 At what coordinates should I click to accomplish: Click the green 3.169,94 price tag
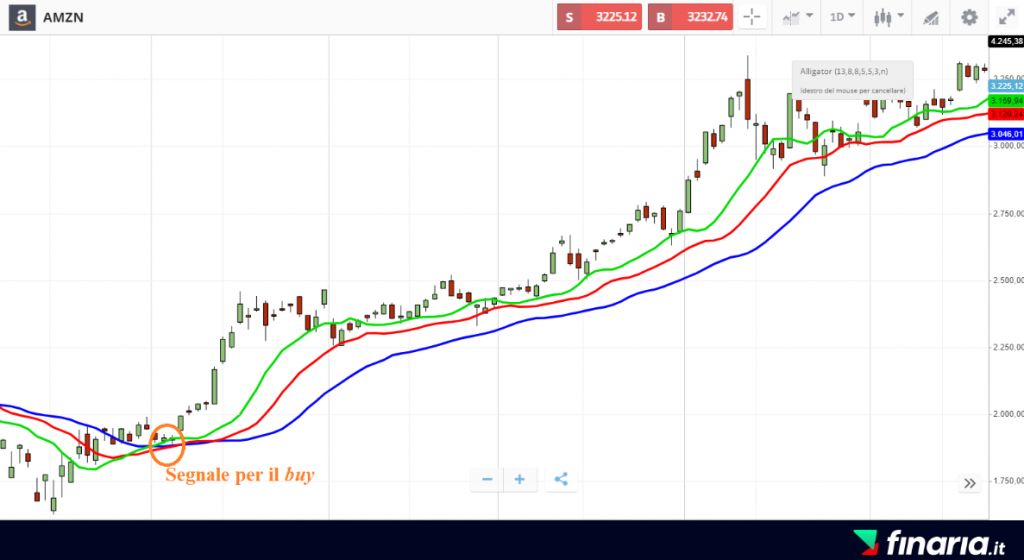[x=1005, y=101]
